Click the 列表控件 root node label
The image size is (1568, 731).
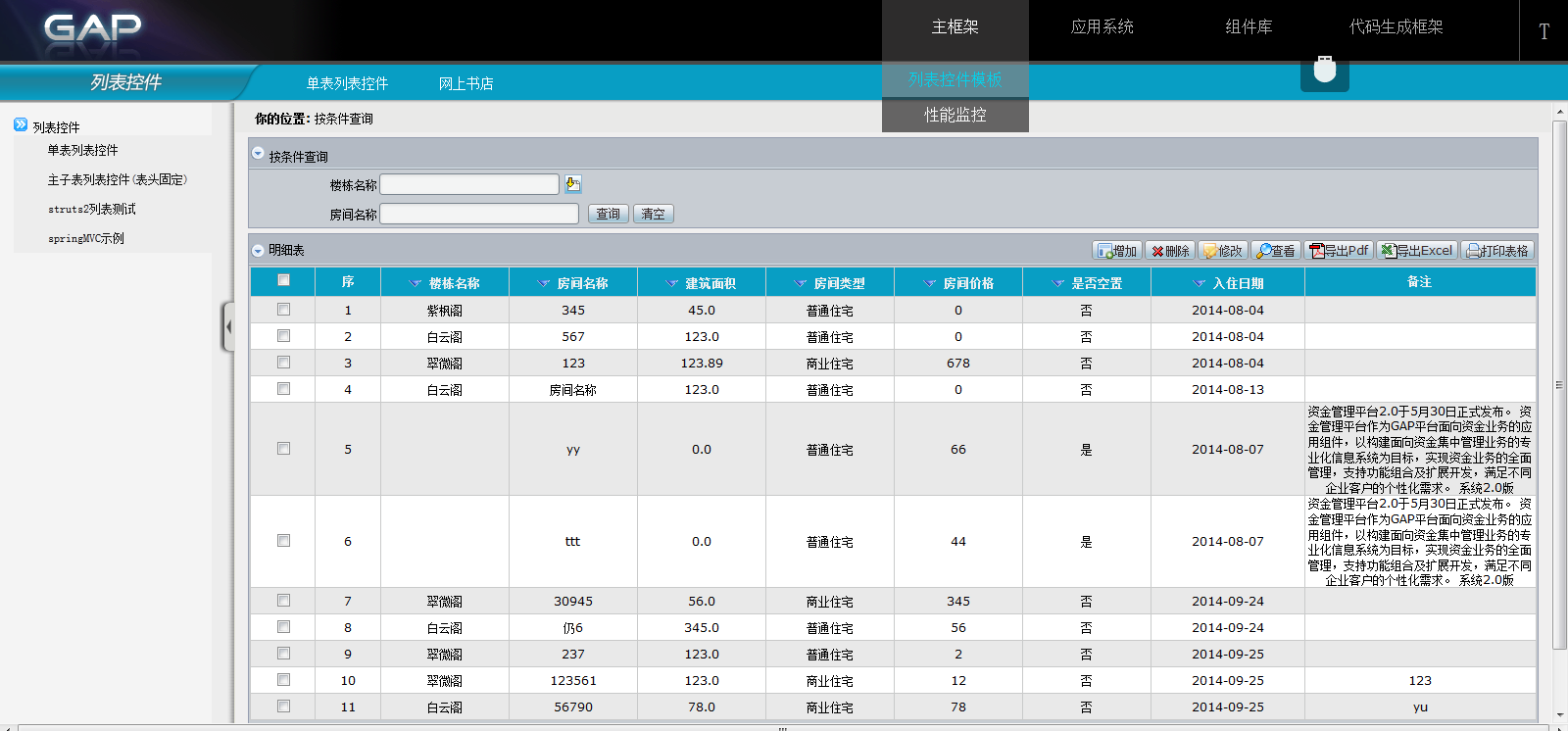coord(56,127)
